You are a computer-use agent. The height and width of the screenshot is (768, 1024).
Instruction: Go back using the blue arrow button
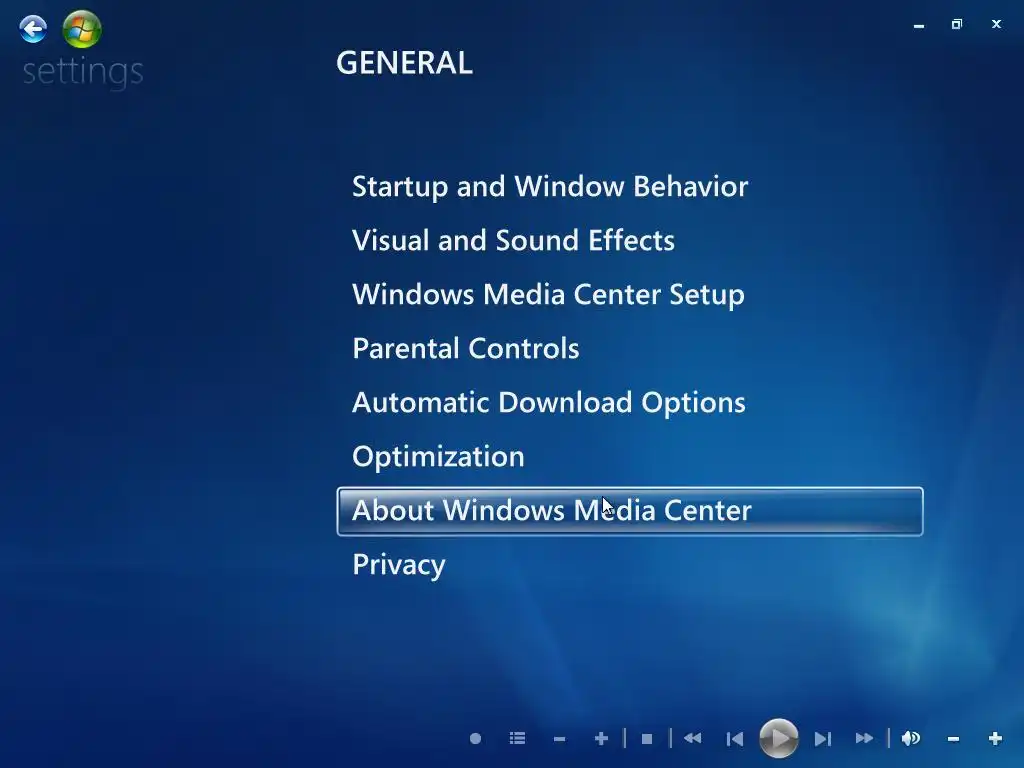click(x=33, y=29)
